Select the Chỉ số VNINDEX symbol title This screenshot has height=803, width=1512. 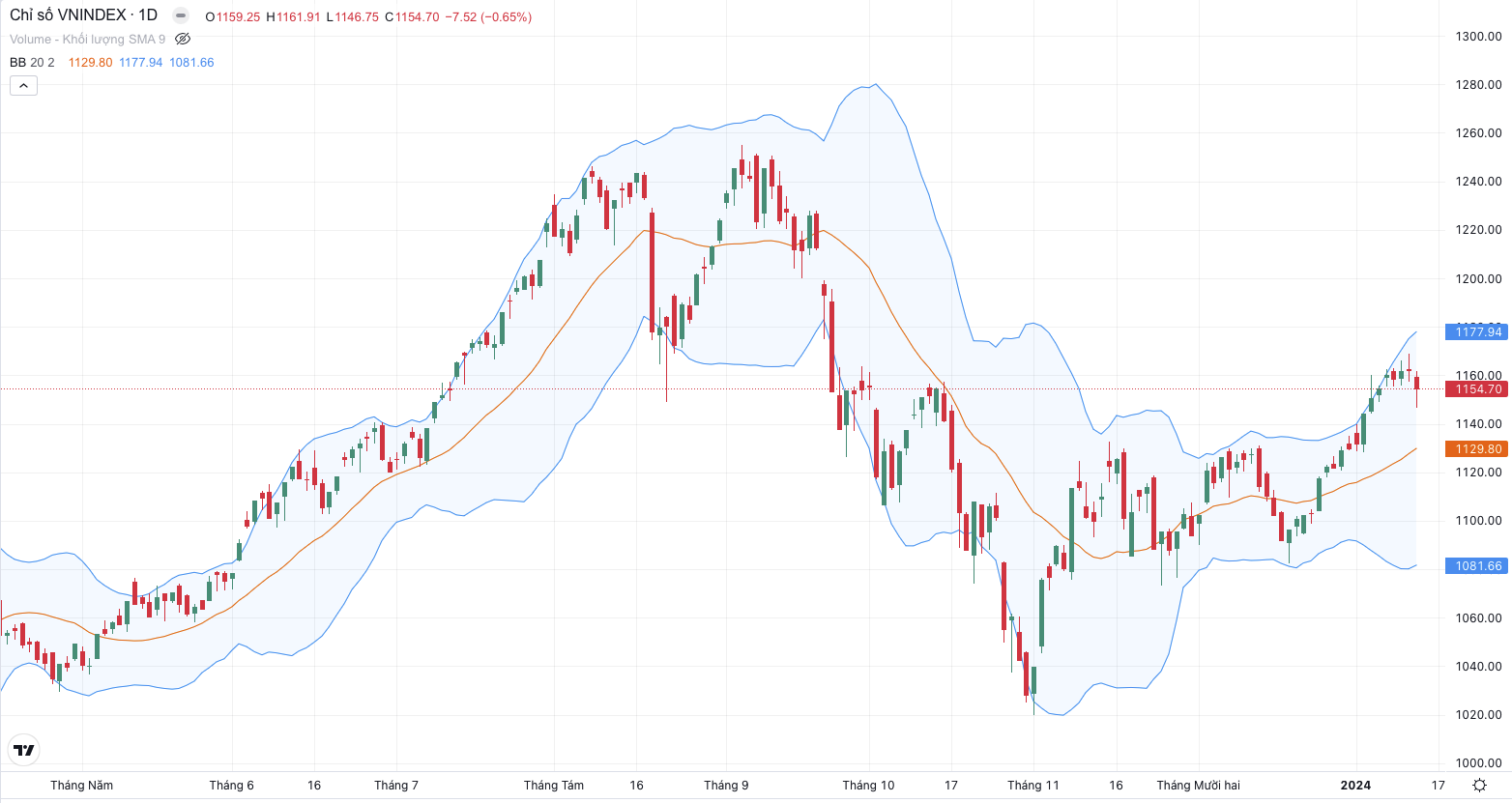pyautogui.click(x=83, y=15)
